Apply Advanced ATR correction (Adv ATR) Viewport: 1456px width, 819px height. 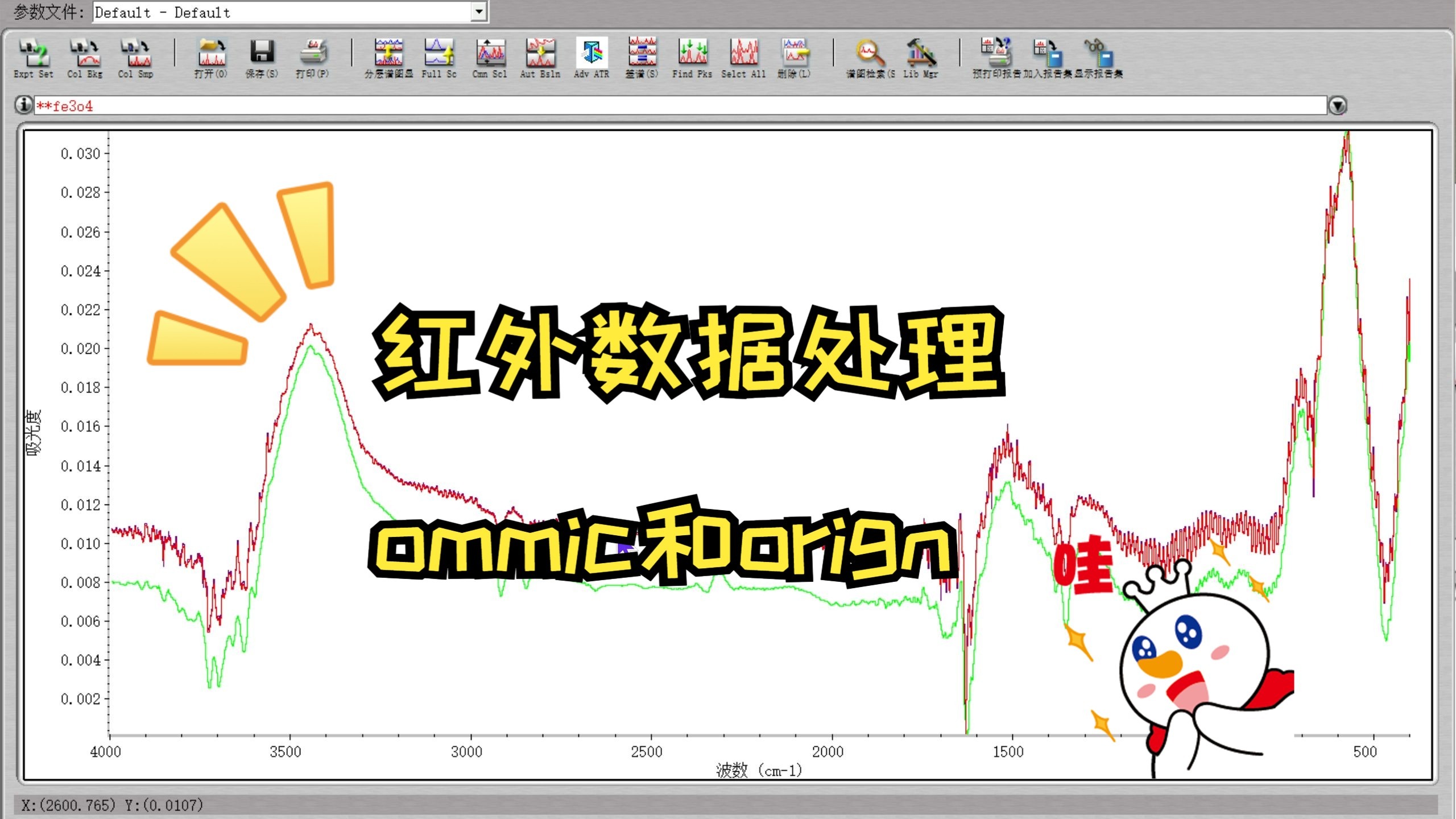pyautogui.click(x=591, y=57)
